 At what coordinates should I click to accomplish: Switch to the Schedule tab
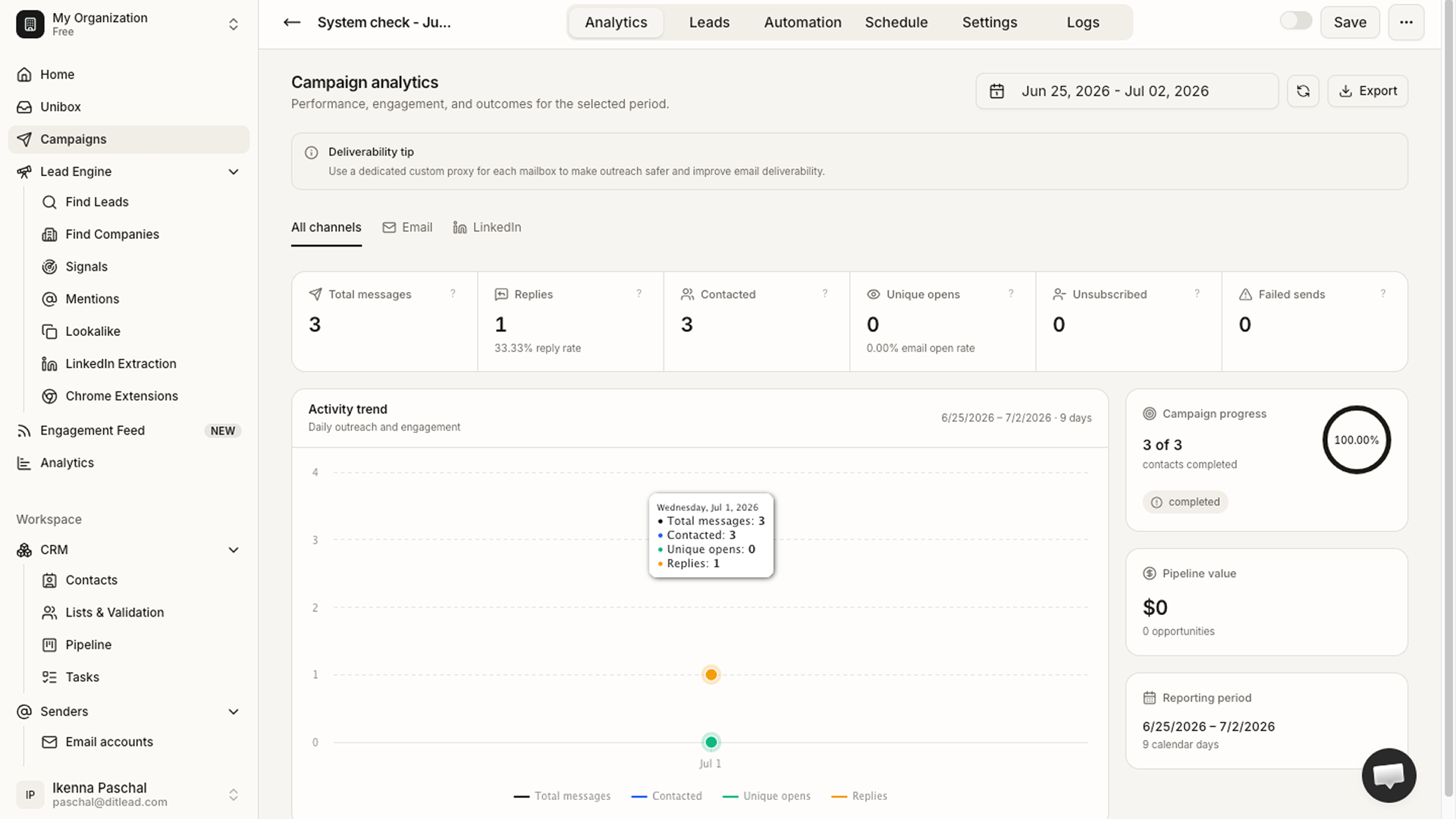pos(896,23)
